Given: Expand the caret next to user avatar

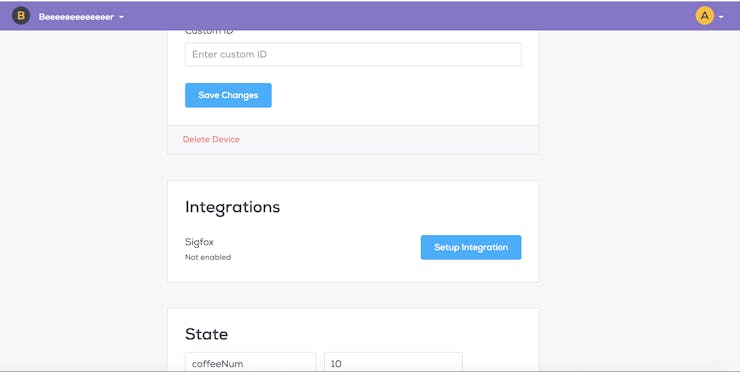Looking at the screenshot, I should [721, 17].
